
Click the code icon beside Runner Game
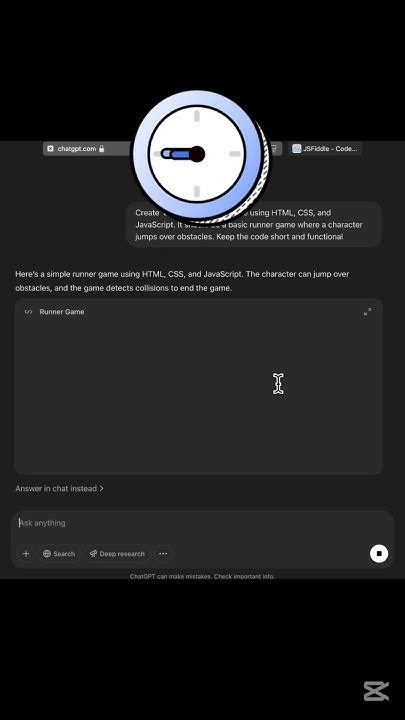click(x=28, y=312)
